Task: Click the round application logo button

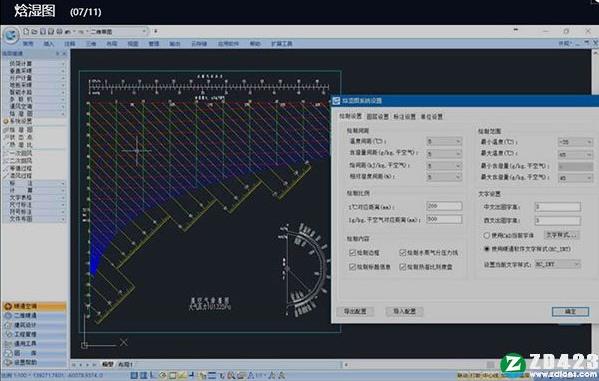Action: (11, 35)
